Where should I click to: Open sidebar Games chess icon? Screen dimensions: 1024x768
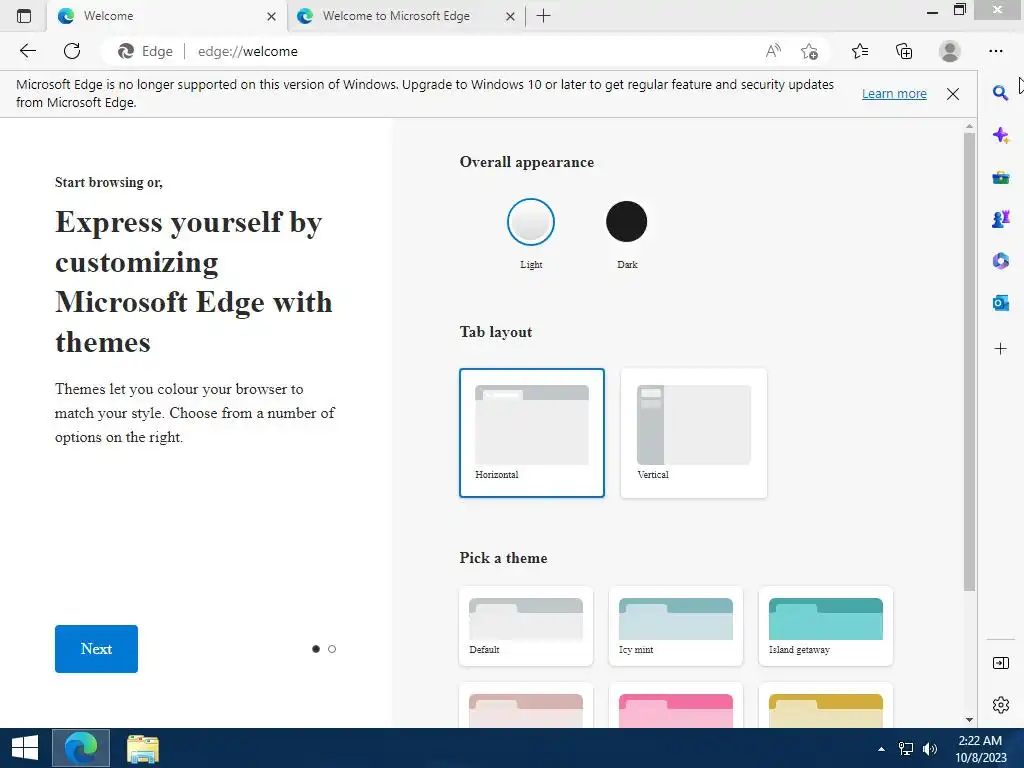[1000, 219]
